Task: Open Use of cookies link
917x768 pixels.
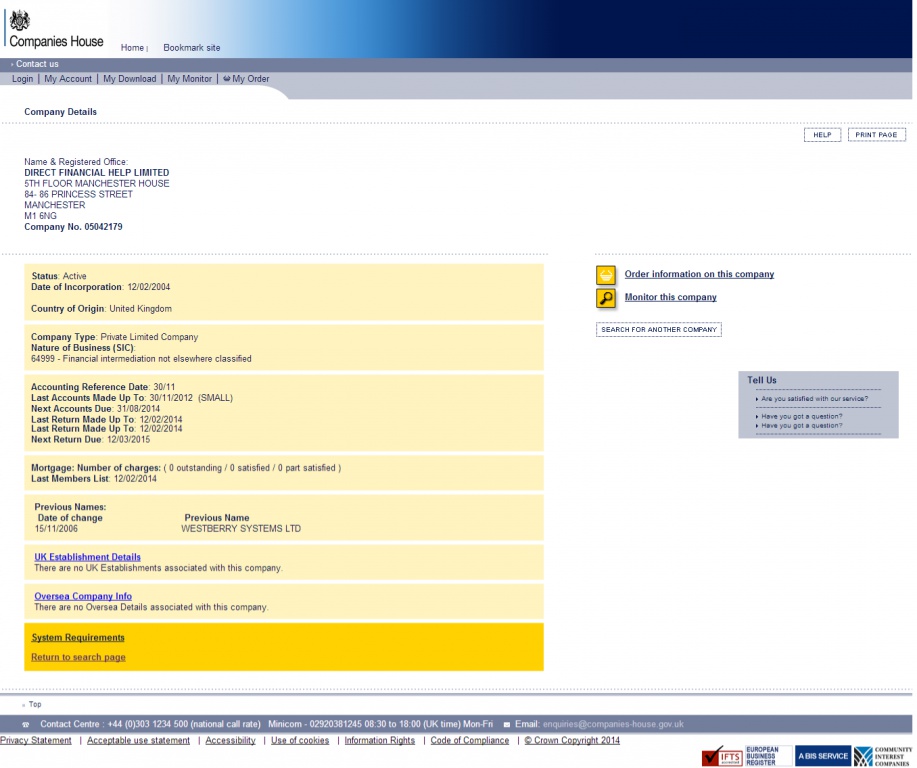Action: [300, 741]
